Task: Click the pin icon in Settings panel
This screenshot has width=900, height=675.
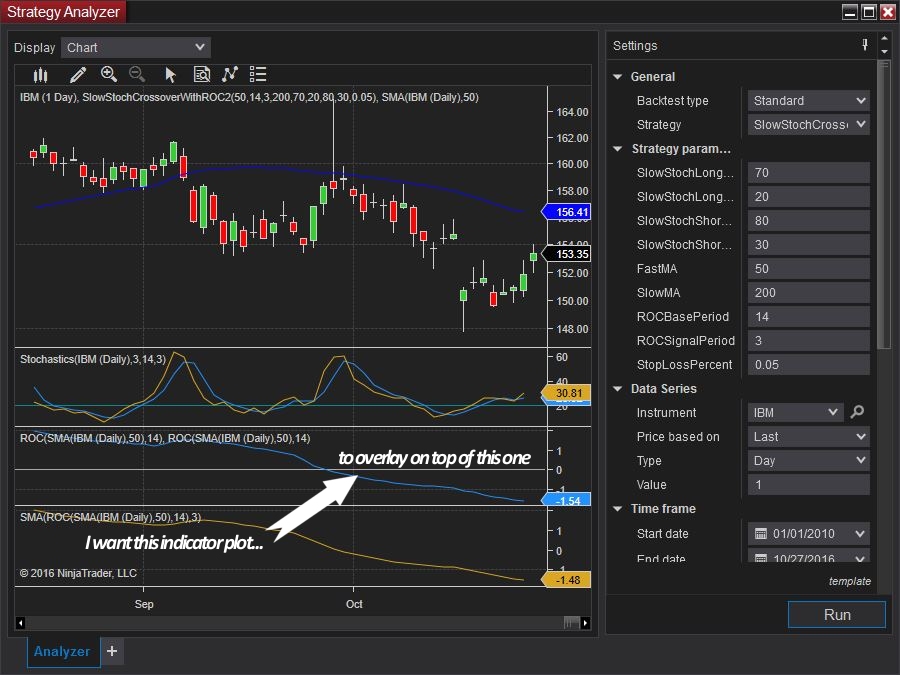Action: 865,45
